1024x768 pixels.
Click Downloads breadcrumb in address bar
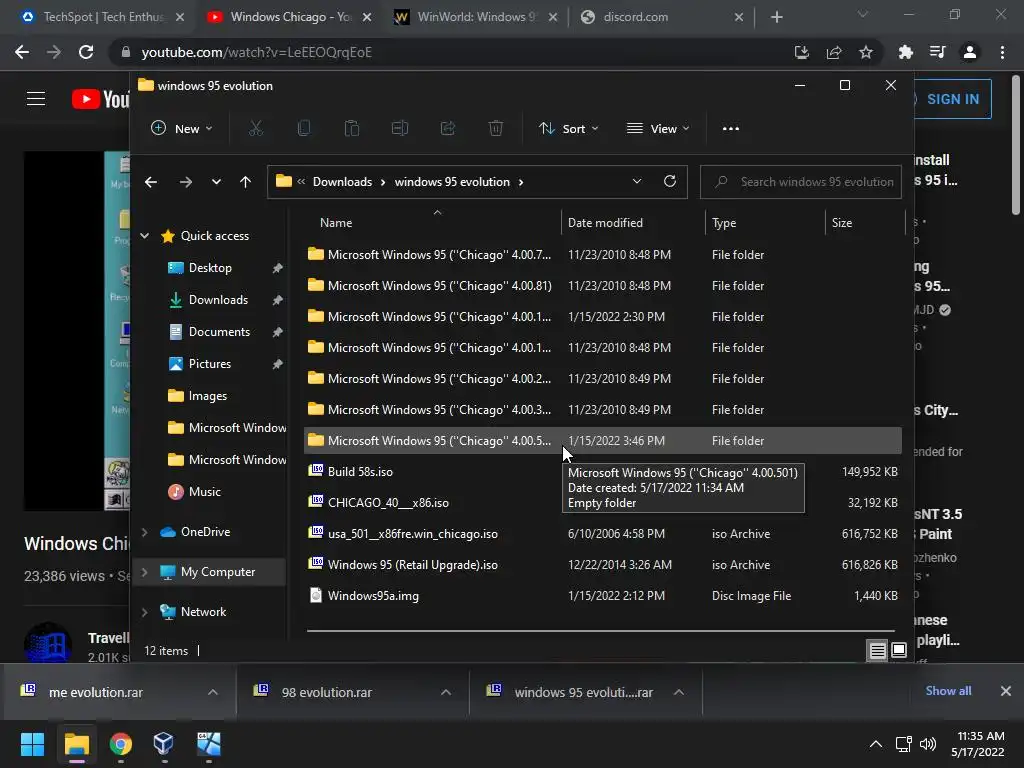pos(342,182)
